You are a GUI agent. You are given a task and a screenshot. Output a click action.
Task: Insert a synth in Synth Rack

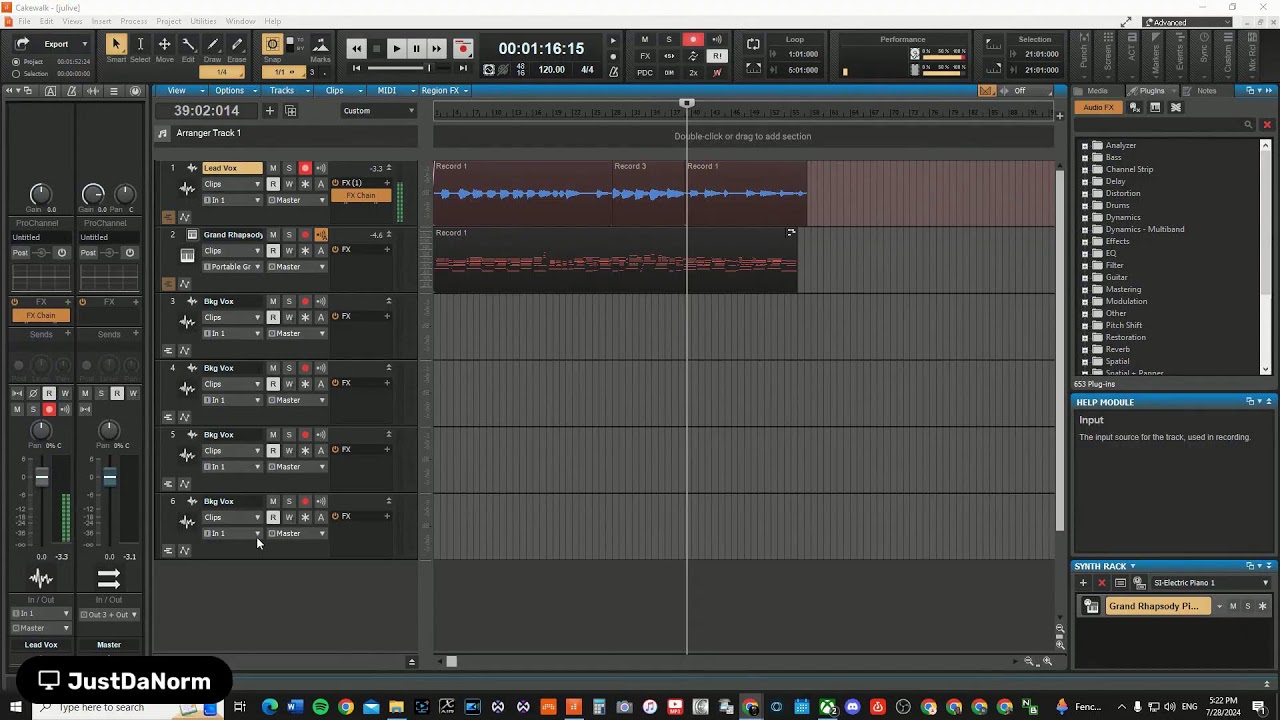(1083, 583)
